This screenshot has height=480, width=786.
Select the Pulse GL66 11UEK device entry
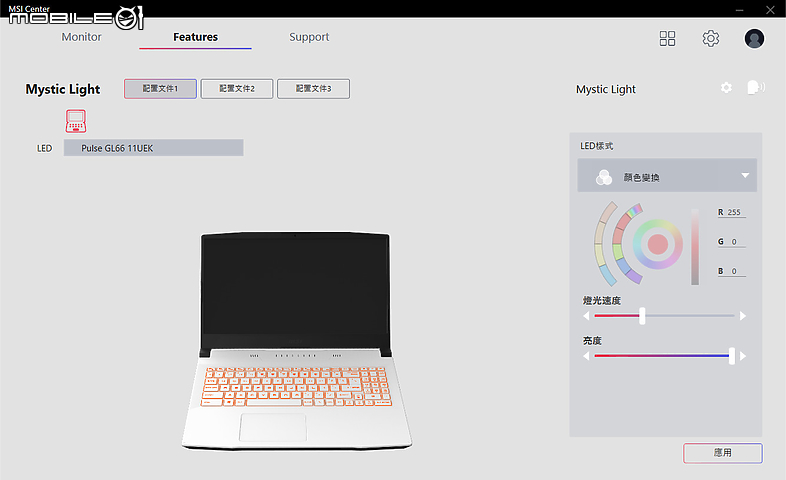click(153, 148)
